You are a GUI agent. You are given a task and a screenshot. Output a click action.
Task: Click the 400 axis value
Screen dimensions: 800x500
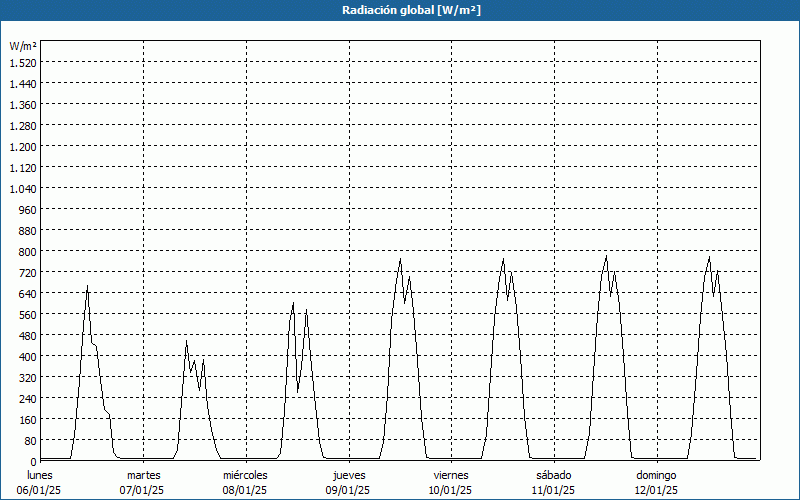28,357
